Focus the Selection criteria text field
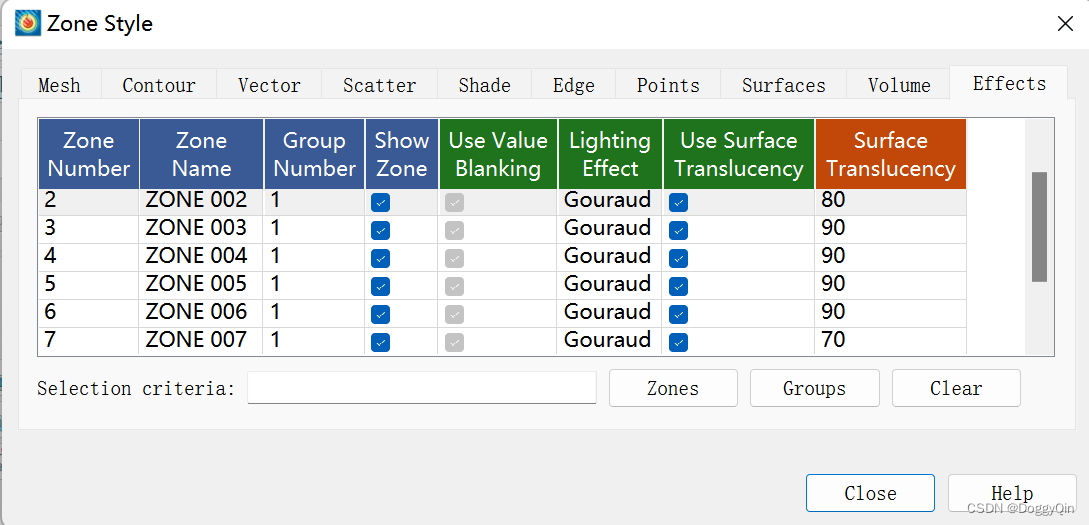The image size is (1089, 525). (422, 388)
